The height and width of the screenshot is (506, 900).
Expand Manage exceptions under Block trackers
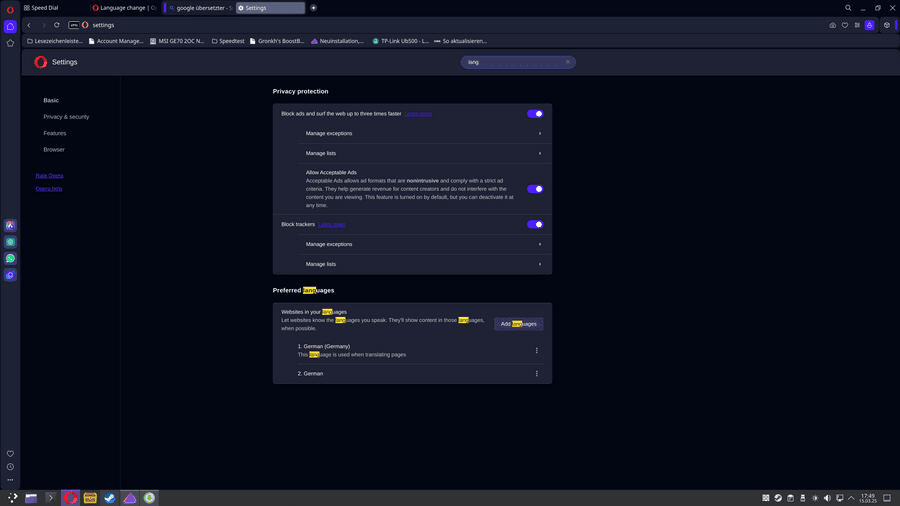tap(422, 244)
